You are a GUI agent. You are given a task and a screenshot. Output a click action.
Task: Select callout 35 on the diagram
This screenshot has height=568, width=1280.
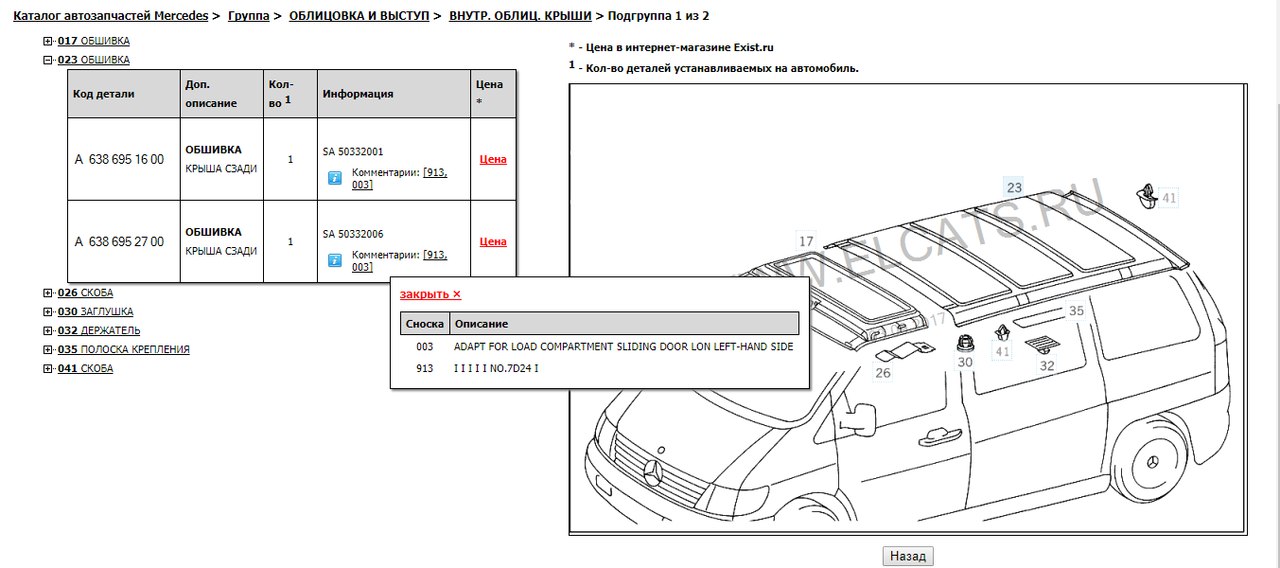(x=1076, y=311)
